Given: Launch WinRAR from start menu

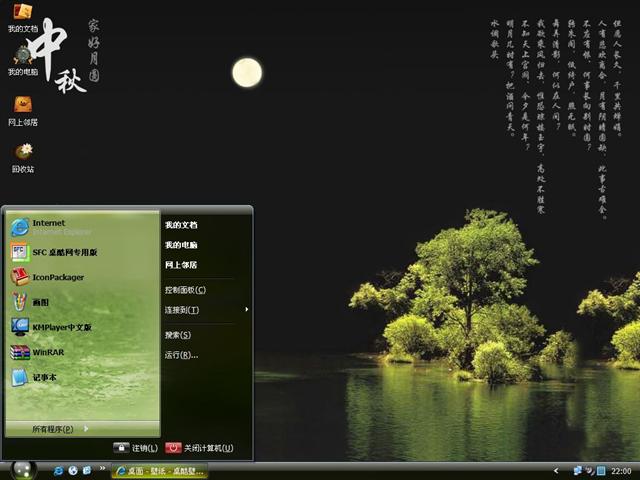Looking at the screenshot, I should (x=37, y=352).
